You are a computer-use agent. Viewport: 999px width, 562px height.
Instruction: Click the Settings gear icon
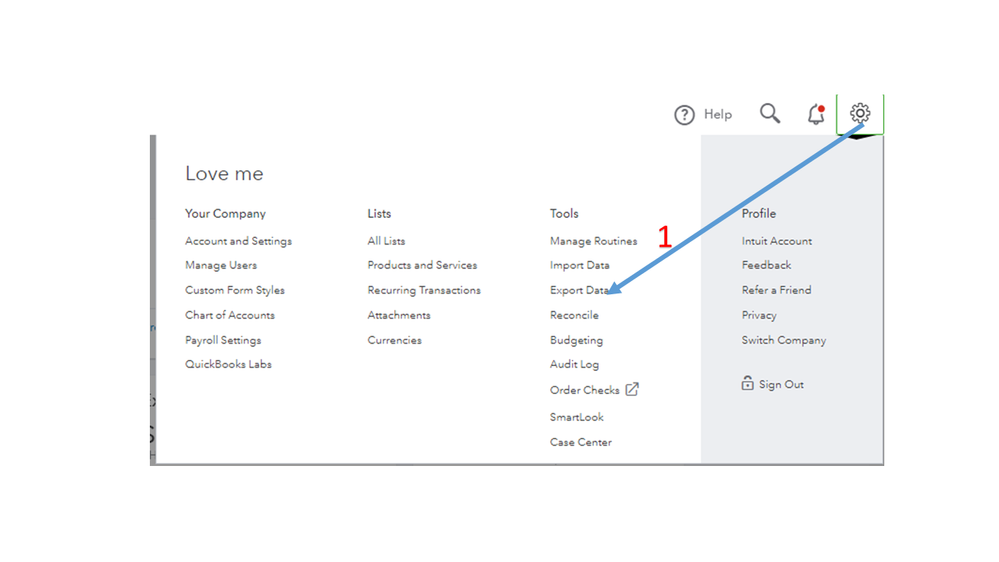tap(860, 113)
